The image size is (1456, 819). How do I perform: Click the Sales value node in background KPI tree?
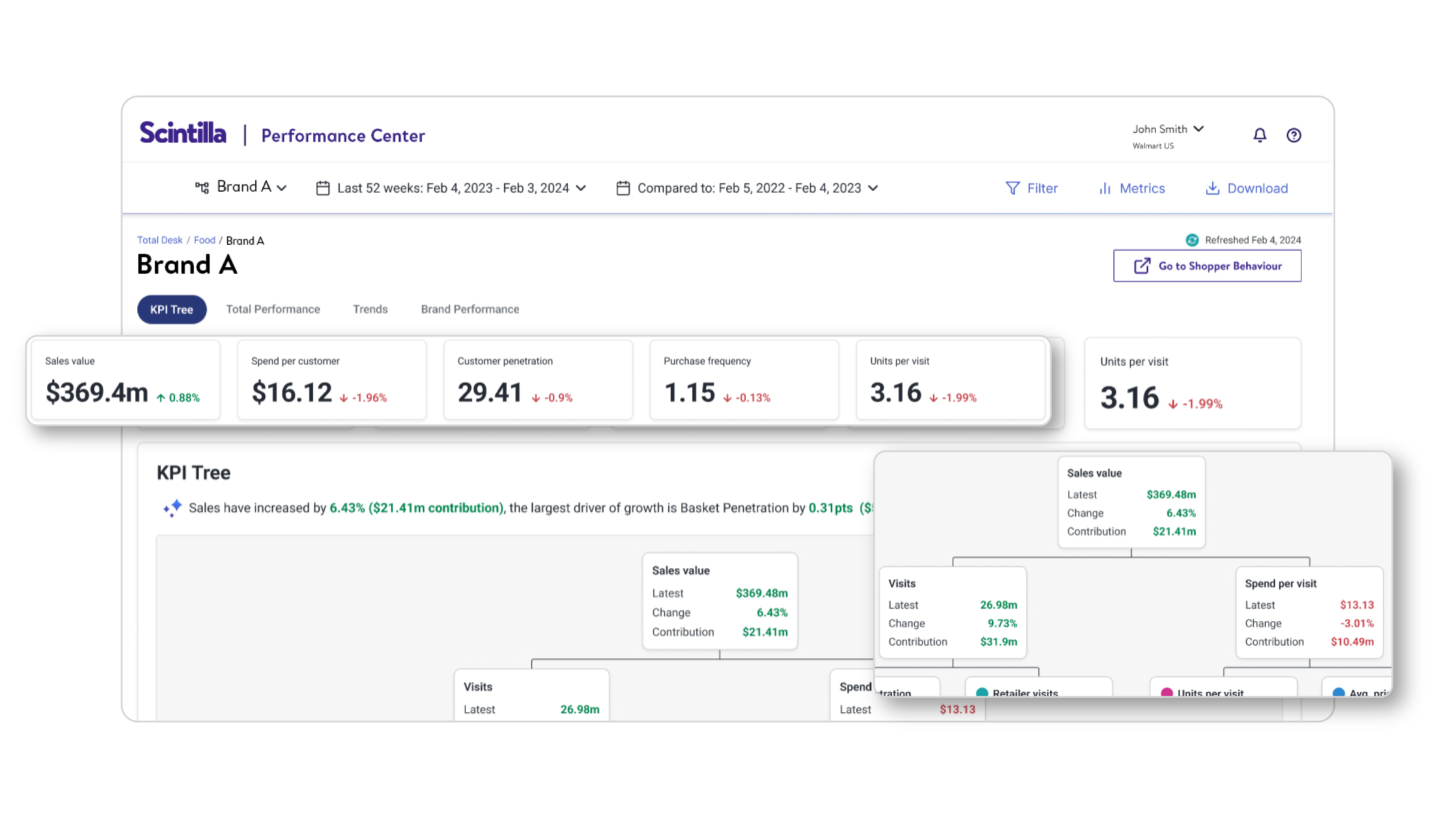(x=720, y=601)
